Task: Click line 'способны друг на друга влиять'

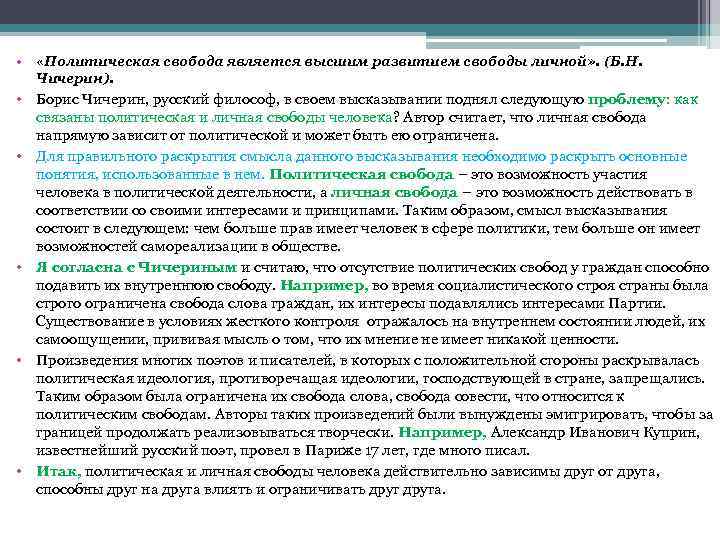Action: tap(241, 489)
